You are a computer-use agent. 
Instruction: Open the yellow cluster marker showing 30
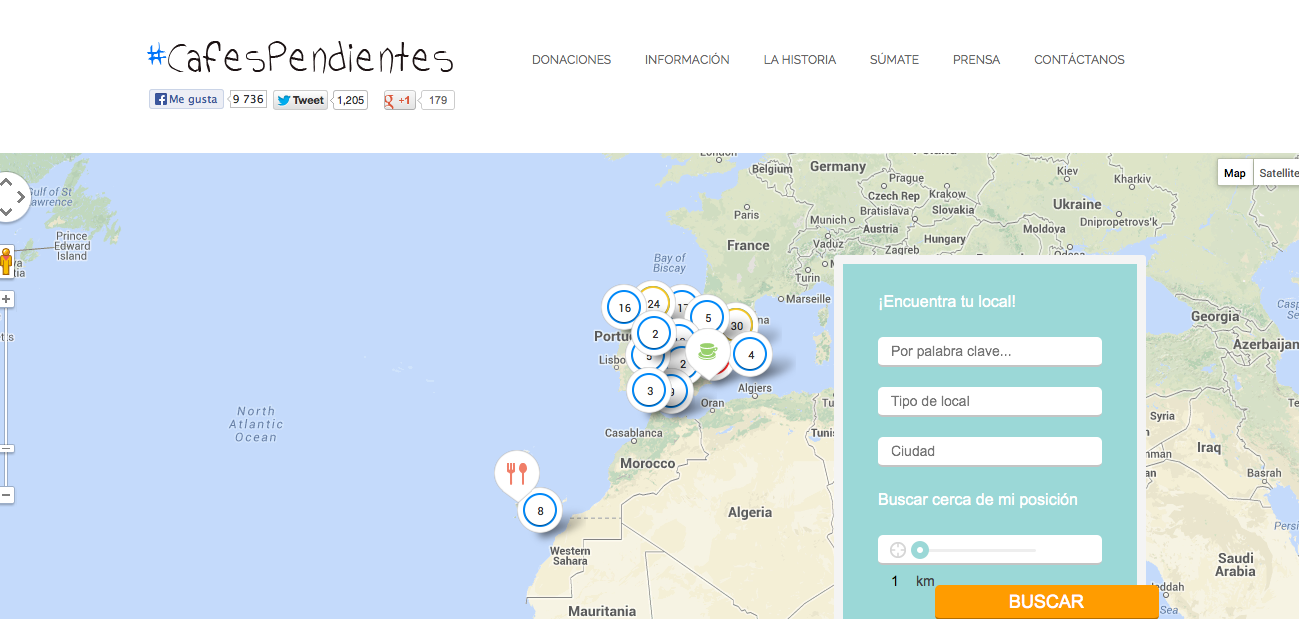[x=739, y=325]
